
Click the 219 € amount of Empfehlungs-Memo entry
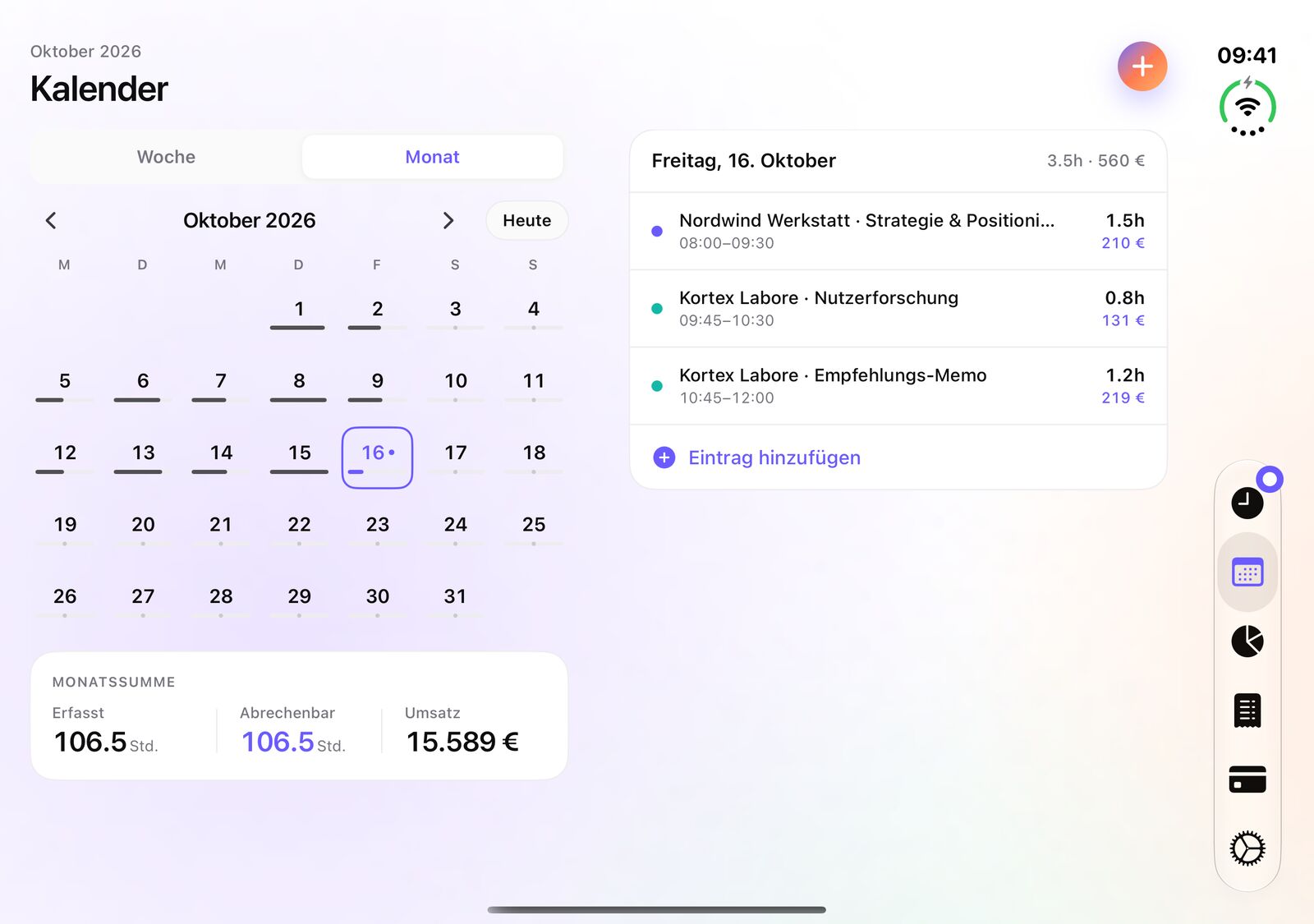point(1123,398)
